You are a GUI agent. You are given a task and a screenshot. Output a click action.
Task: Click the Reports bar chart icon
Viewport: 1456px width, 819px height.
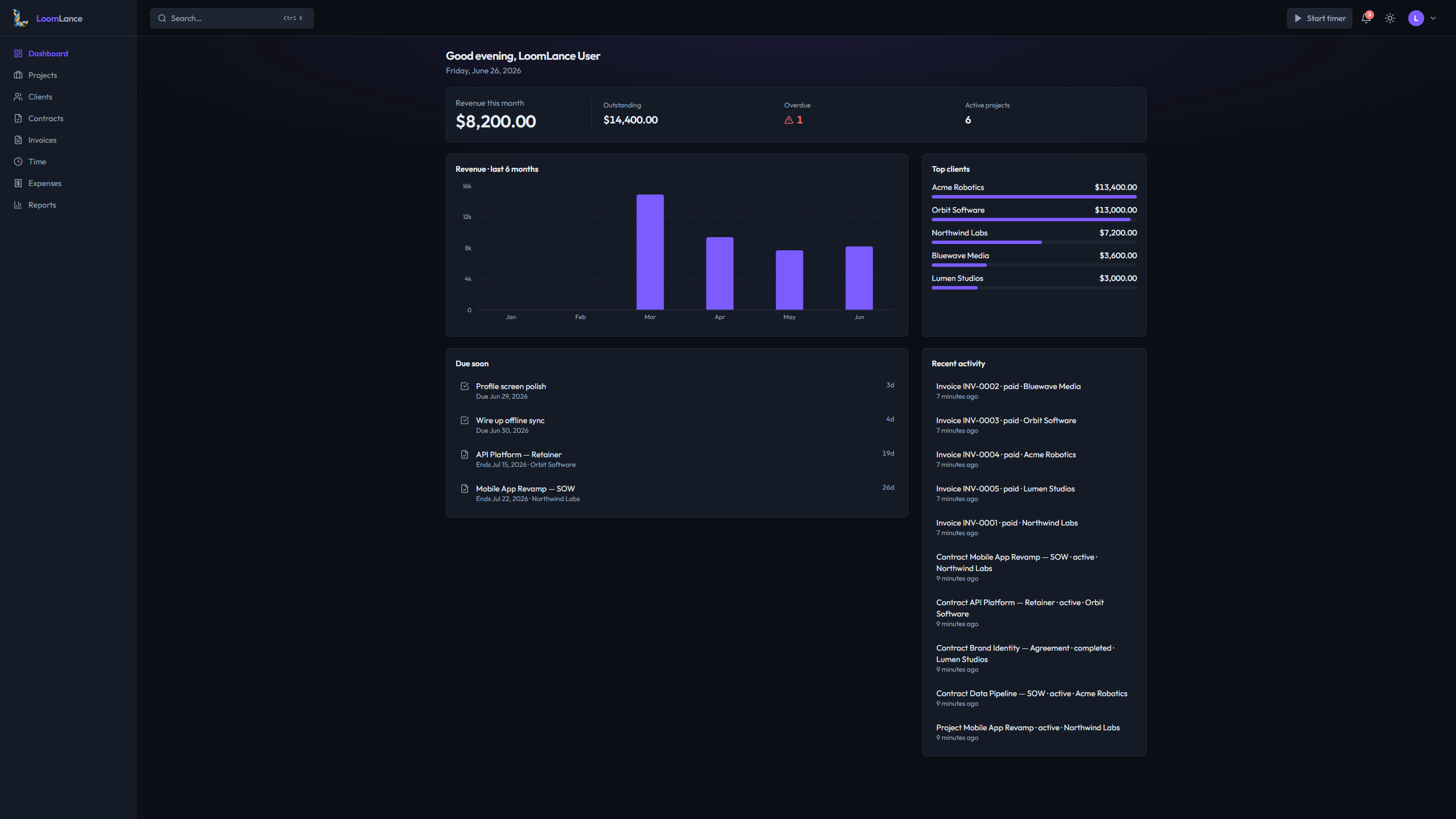click(x=18, y=205)
